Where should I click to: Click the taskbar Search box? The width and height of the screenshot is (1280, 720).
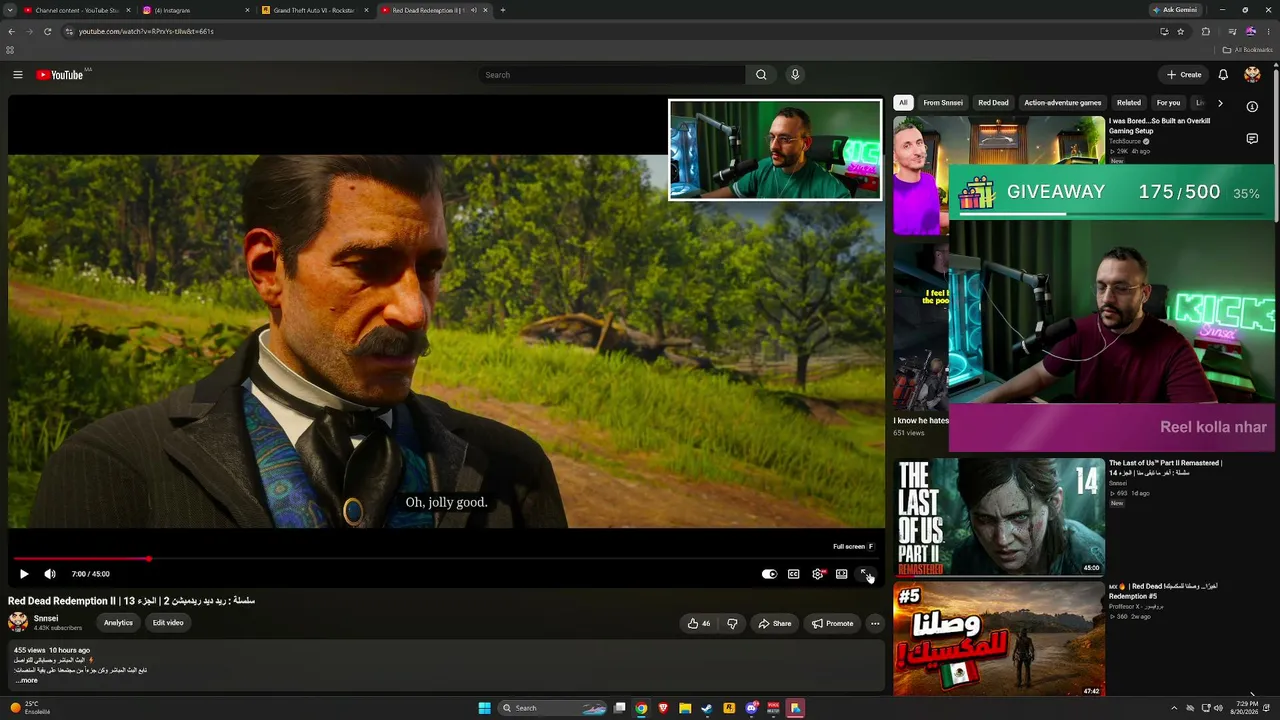553,708
